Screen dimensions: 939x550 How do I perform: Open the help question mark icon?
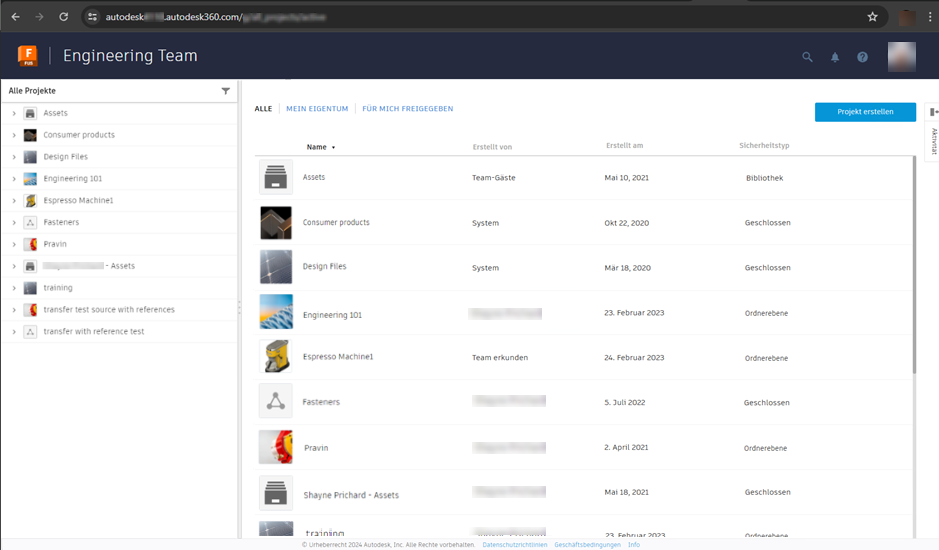(862, 57)
